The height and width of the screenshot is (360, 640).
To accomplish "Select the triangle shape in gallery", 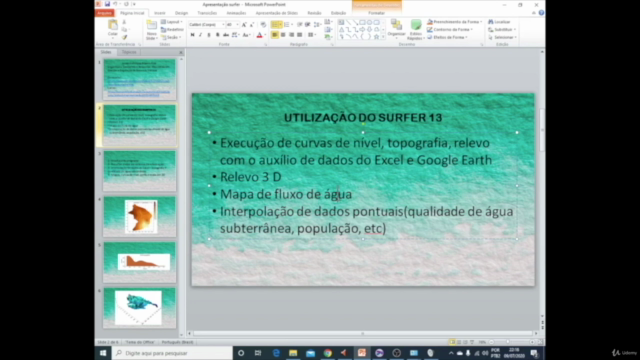I will (x=341, y=30).
